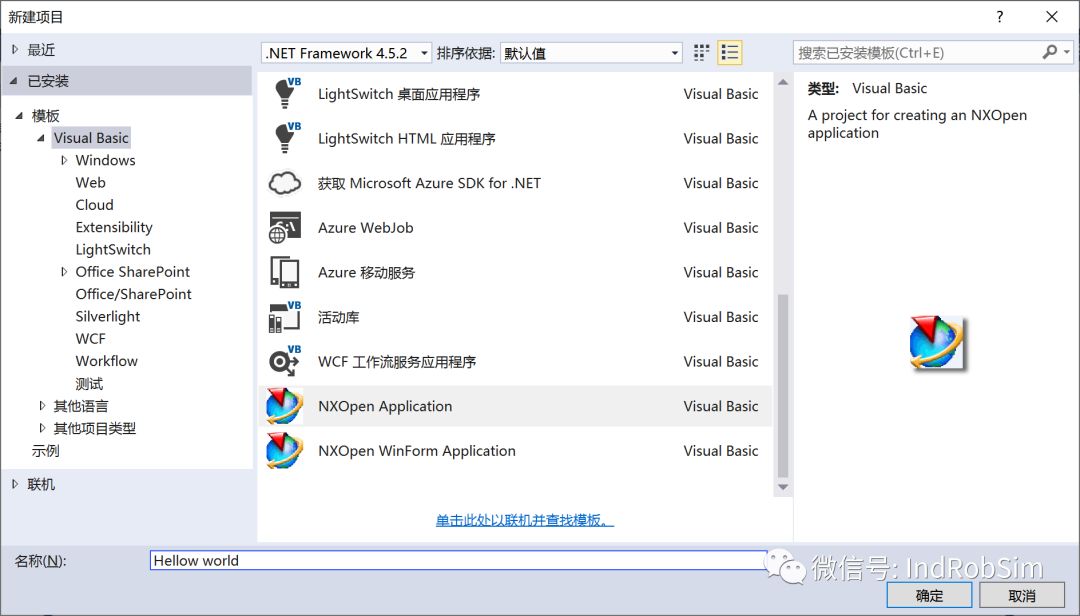Screen dimensions: 1080x616
Task: Select the Office/SharePoint category
Action: coord(134,294)
